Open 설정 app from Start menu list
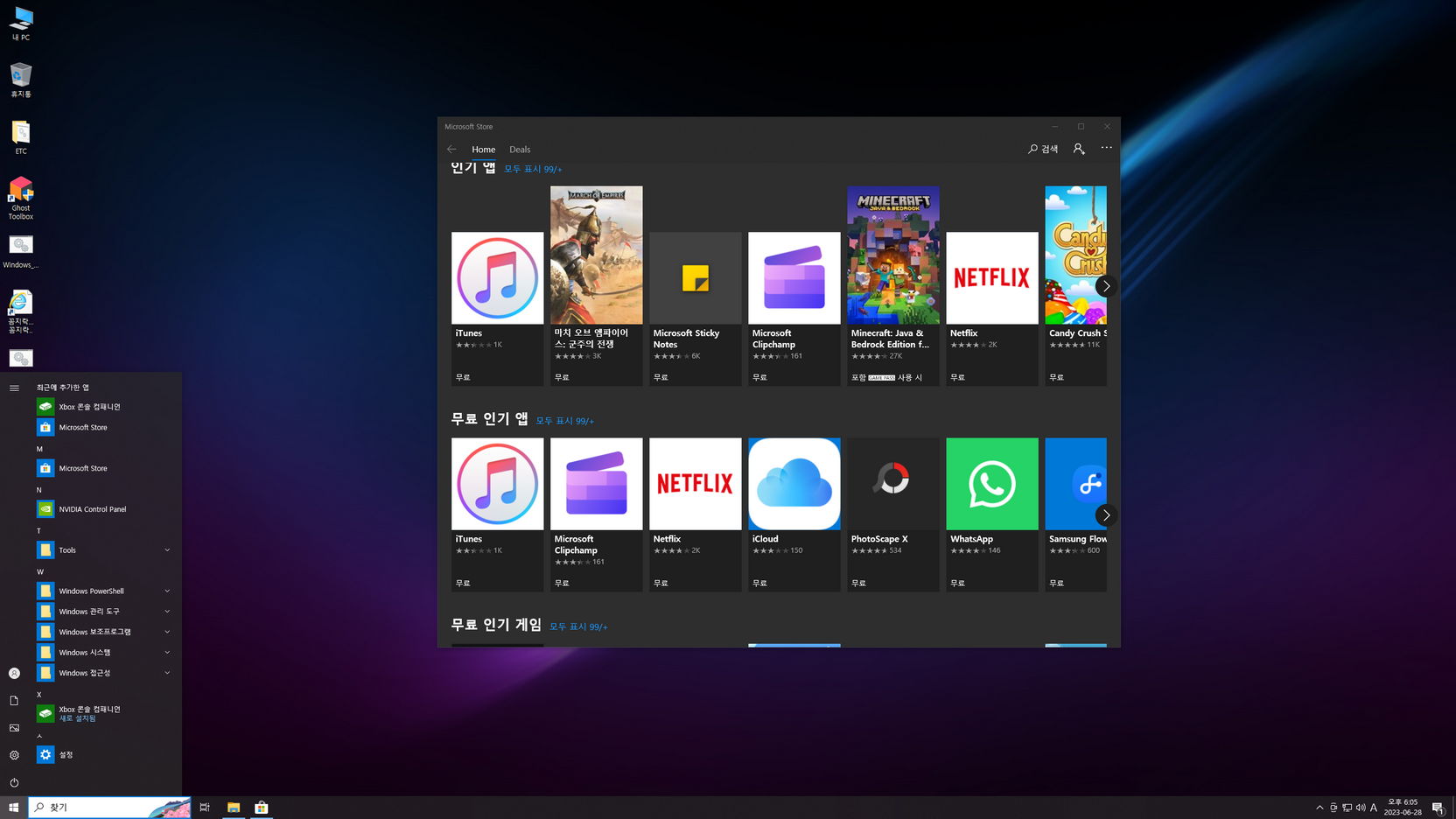This screenshot has width=1456, height=819. [105, 754]
